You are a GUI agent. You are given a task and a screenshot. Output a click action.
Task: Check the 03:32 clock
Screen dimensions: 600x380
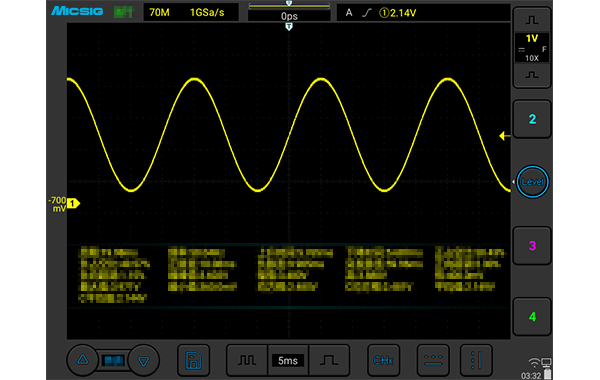(531, 376)
